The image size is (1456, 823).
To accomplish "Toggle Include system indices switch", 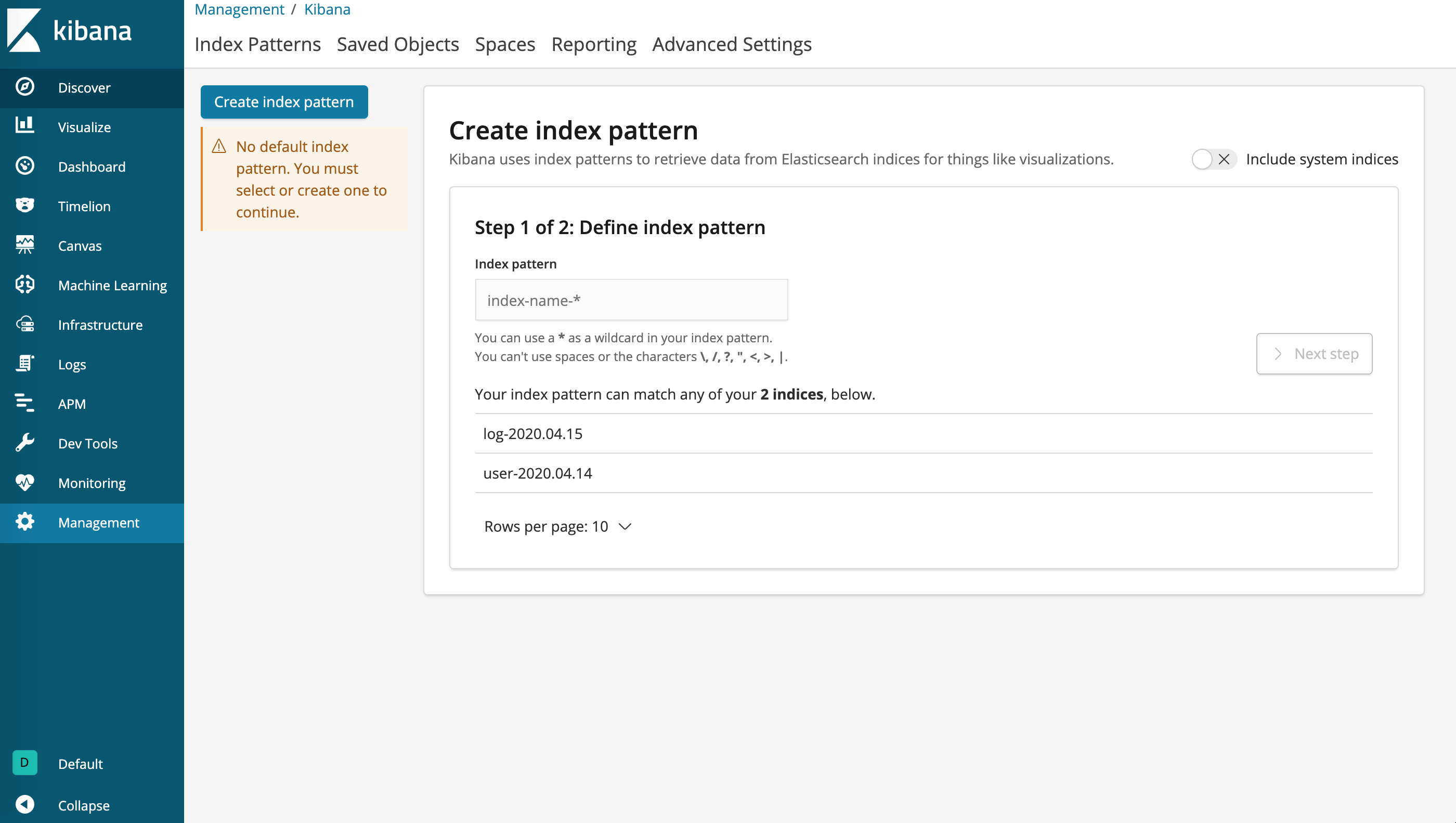I will click(x=1213, y=160).
